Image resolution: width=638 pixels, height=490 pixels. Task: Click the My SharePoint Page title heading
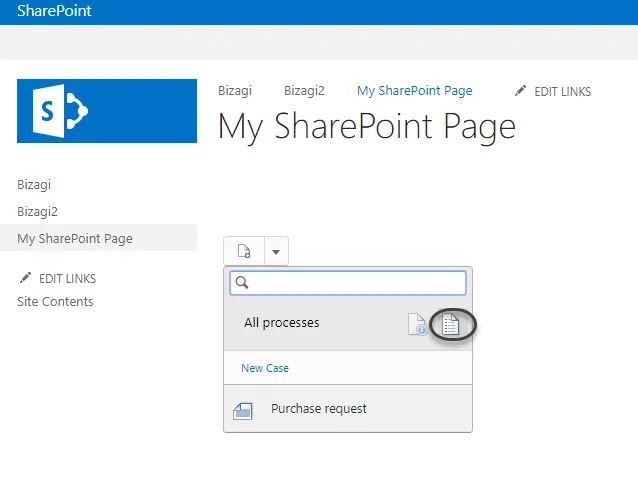[367, 127]
